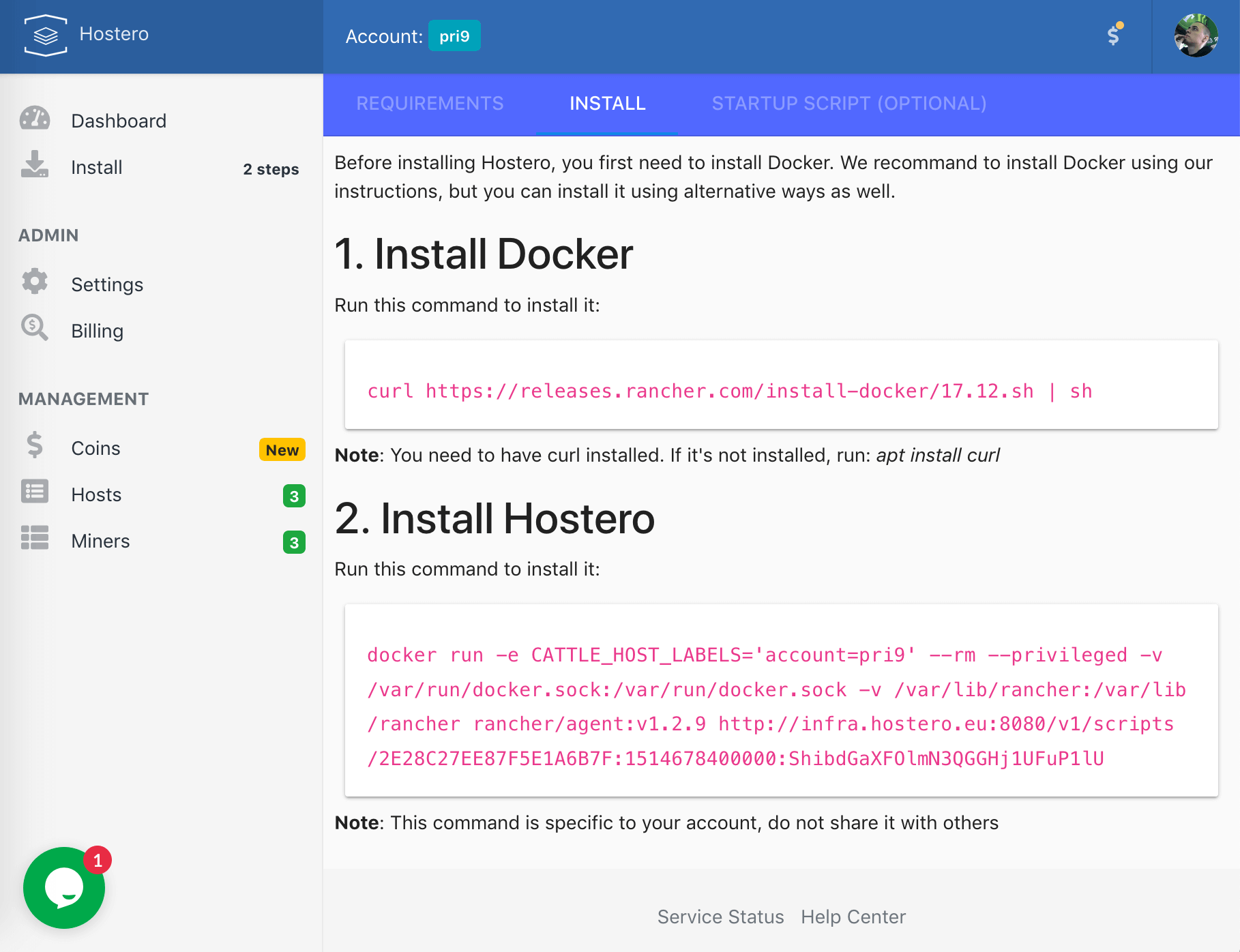Click the Settings gear icon

coord(35,281)
